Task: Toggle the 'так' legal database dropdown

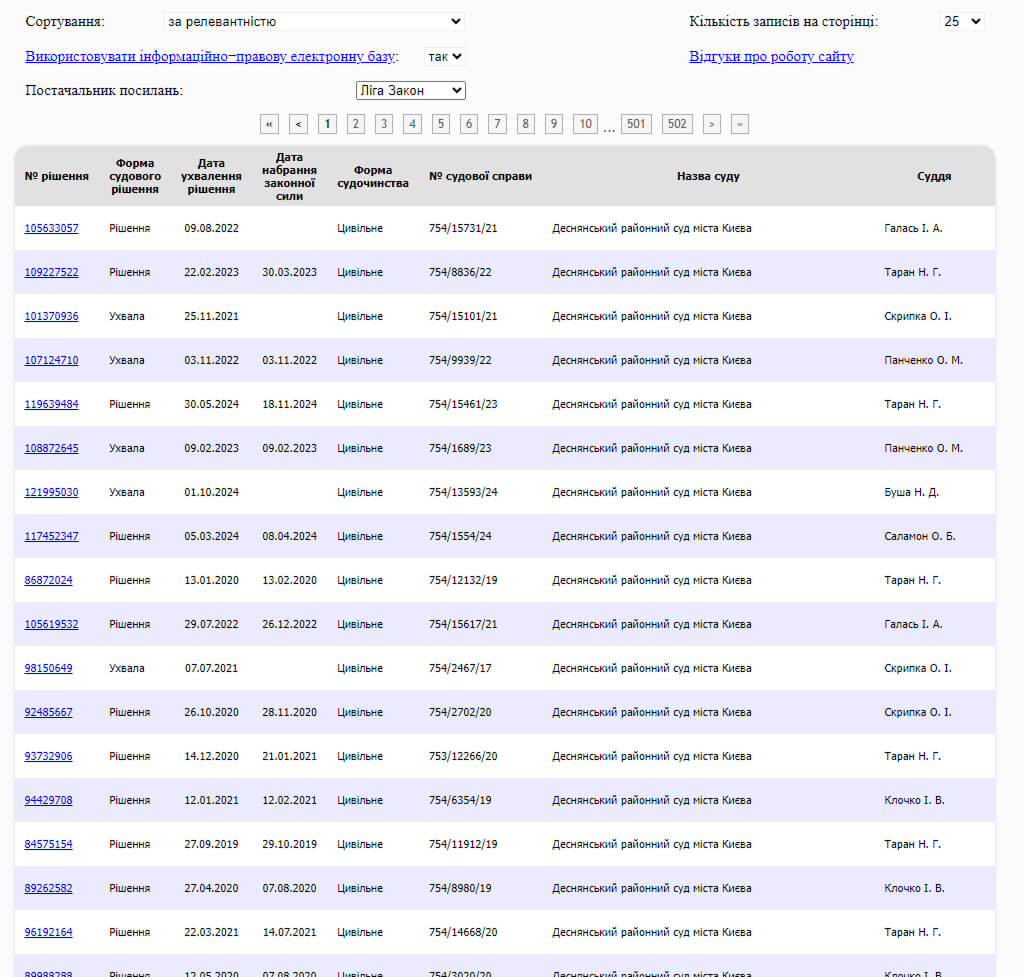Action: pyautogui.click(x=444, y=57)
